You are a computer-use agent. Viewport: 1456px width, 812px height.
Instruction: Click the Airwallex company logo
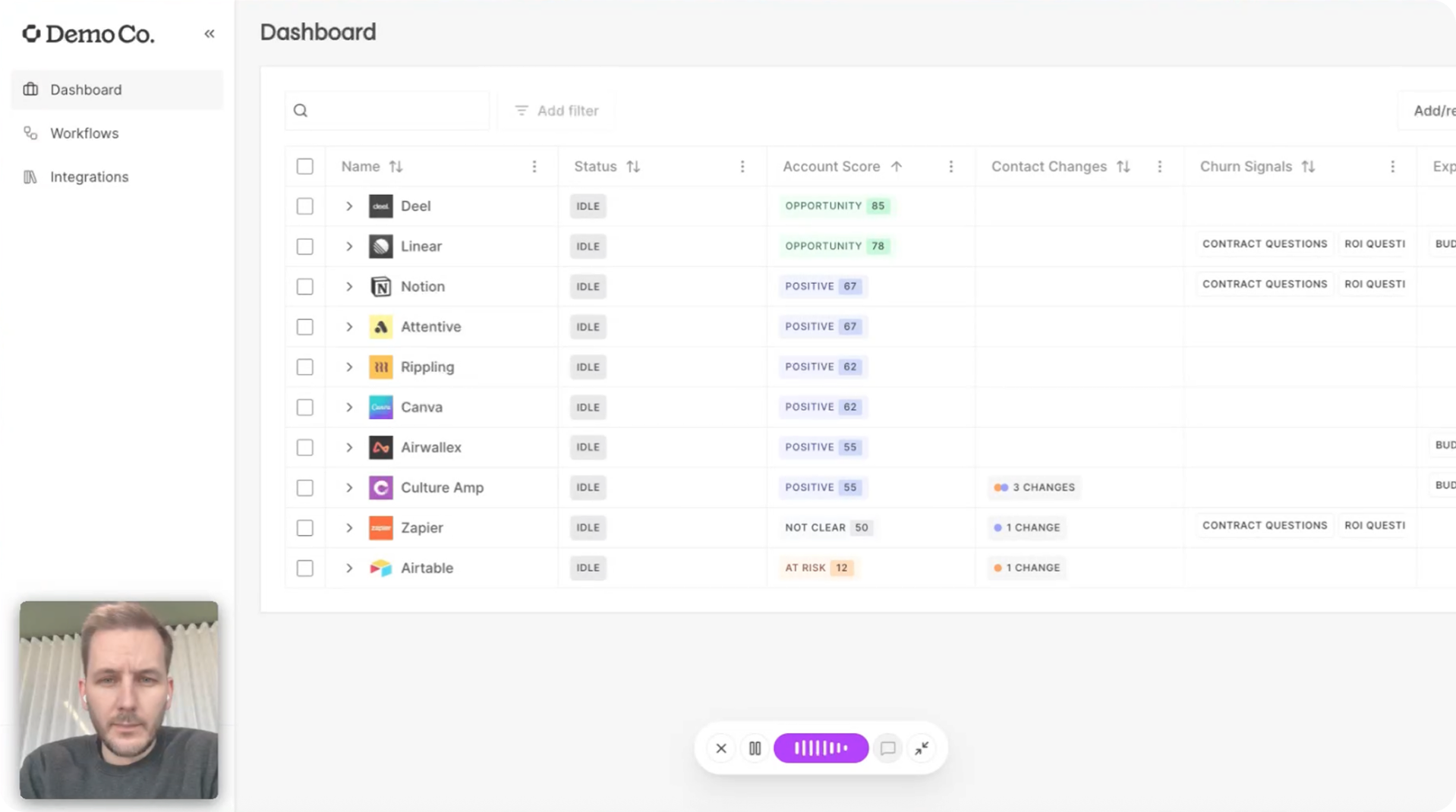(381, 448)
